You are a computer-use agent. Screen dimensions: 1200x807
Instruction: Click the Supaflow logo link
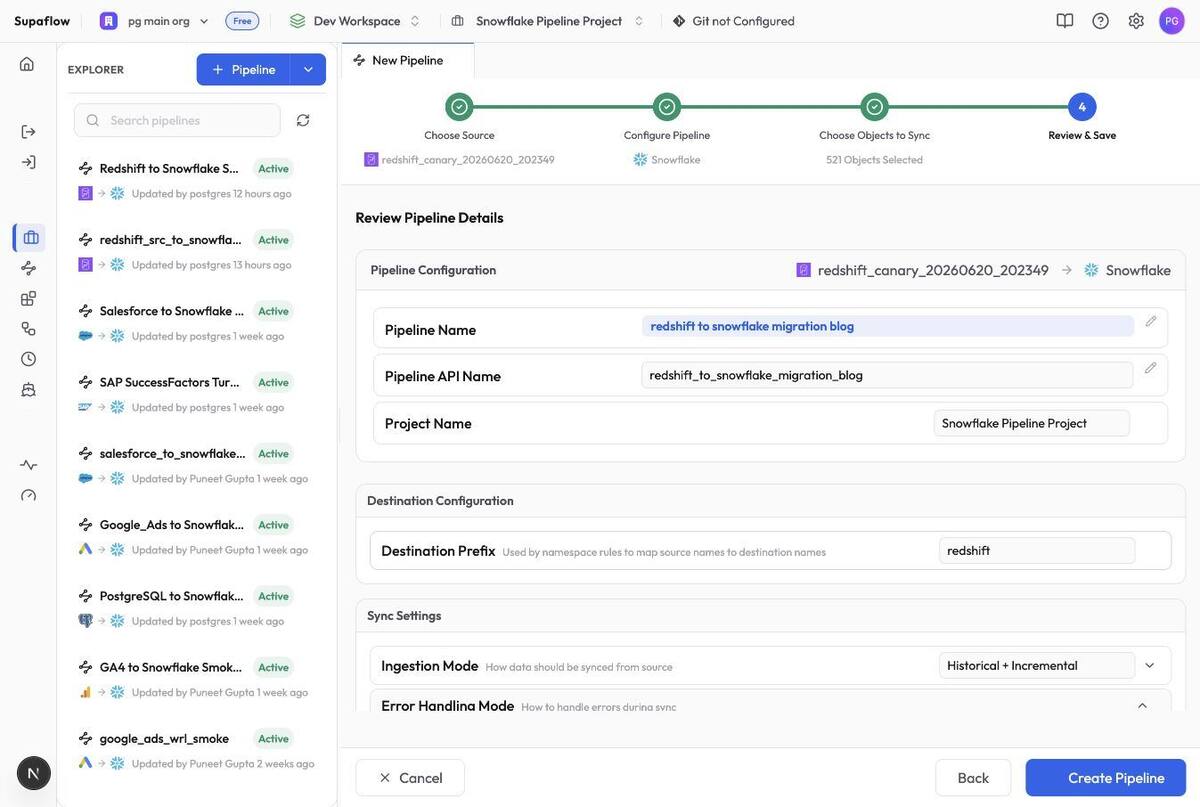click(42, 21)
